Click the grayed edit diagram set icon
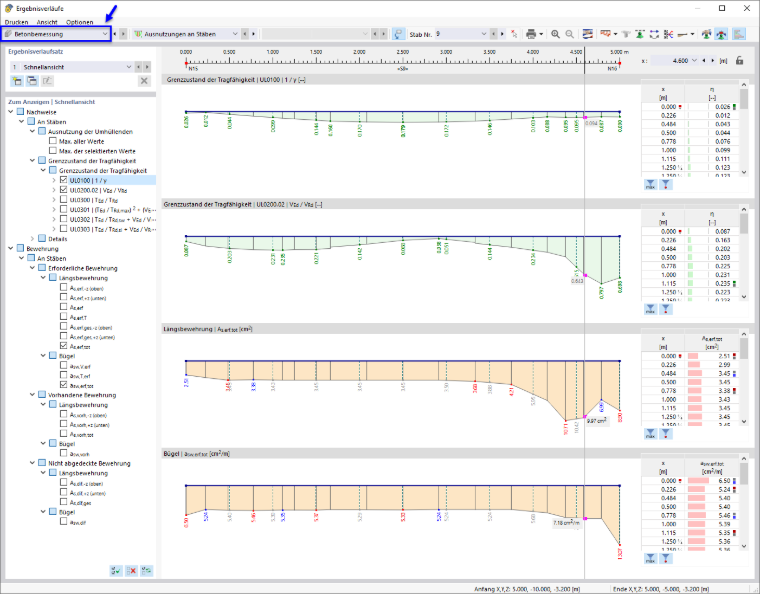760x594 pixels. 47,81
